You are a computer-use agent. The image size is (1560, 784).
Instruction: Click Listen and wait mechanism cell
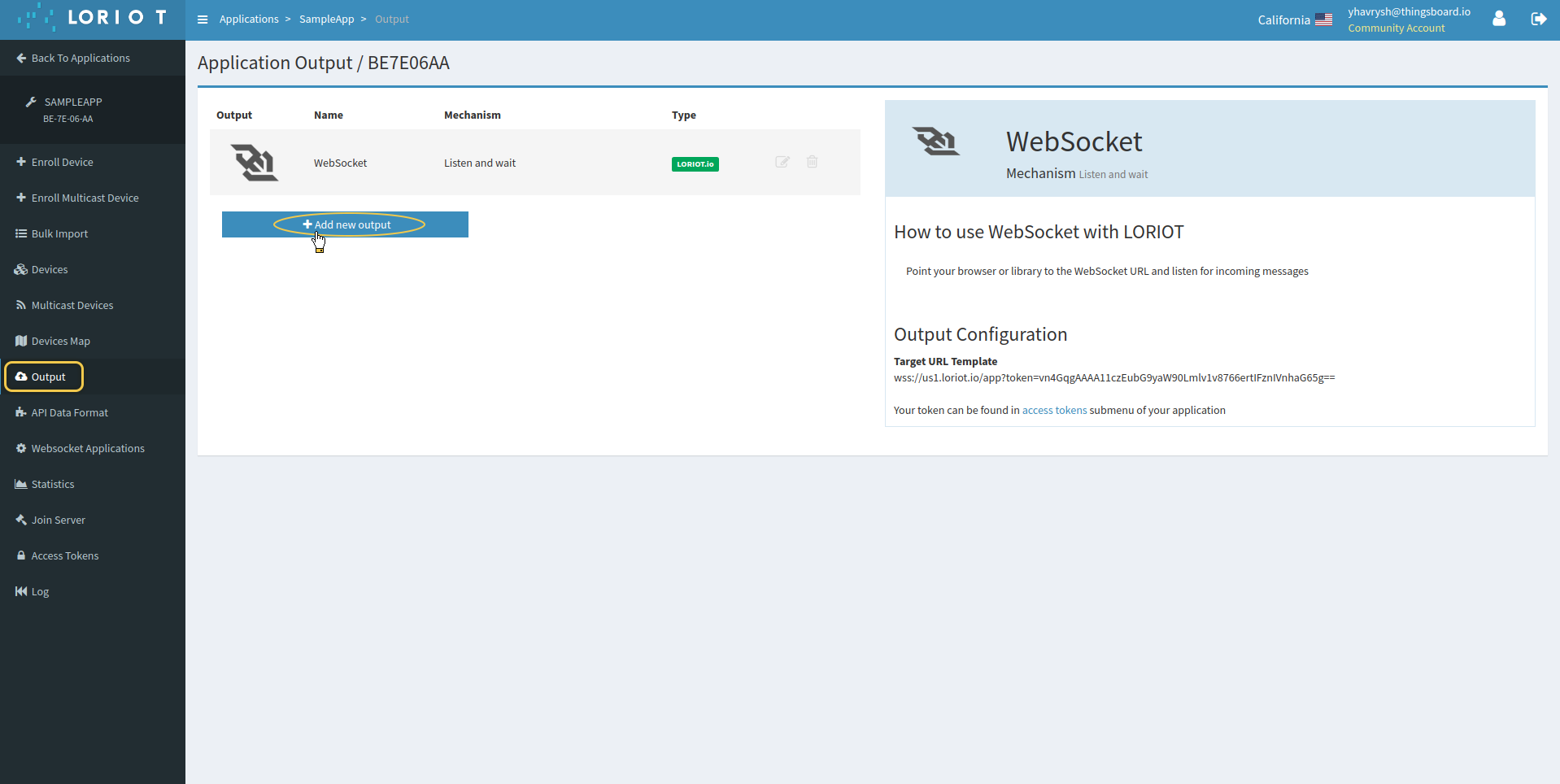[480, 163]
